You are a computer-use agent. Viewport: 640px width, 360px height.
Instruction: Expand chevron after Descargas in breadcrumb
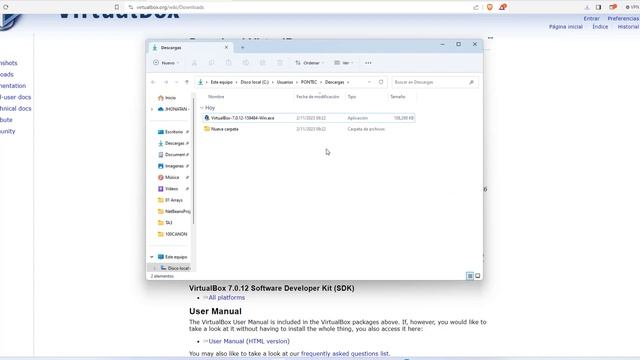tap(348, 82)
